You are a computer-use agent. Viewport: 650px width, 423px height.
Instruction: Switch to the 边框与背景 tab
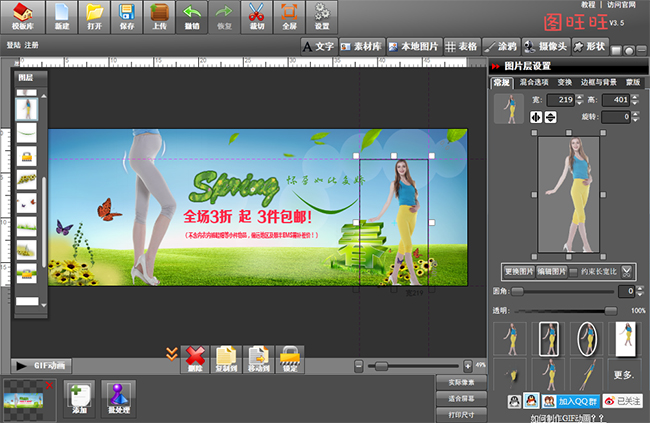click(x=599, y=83)
